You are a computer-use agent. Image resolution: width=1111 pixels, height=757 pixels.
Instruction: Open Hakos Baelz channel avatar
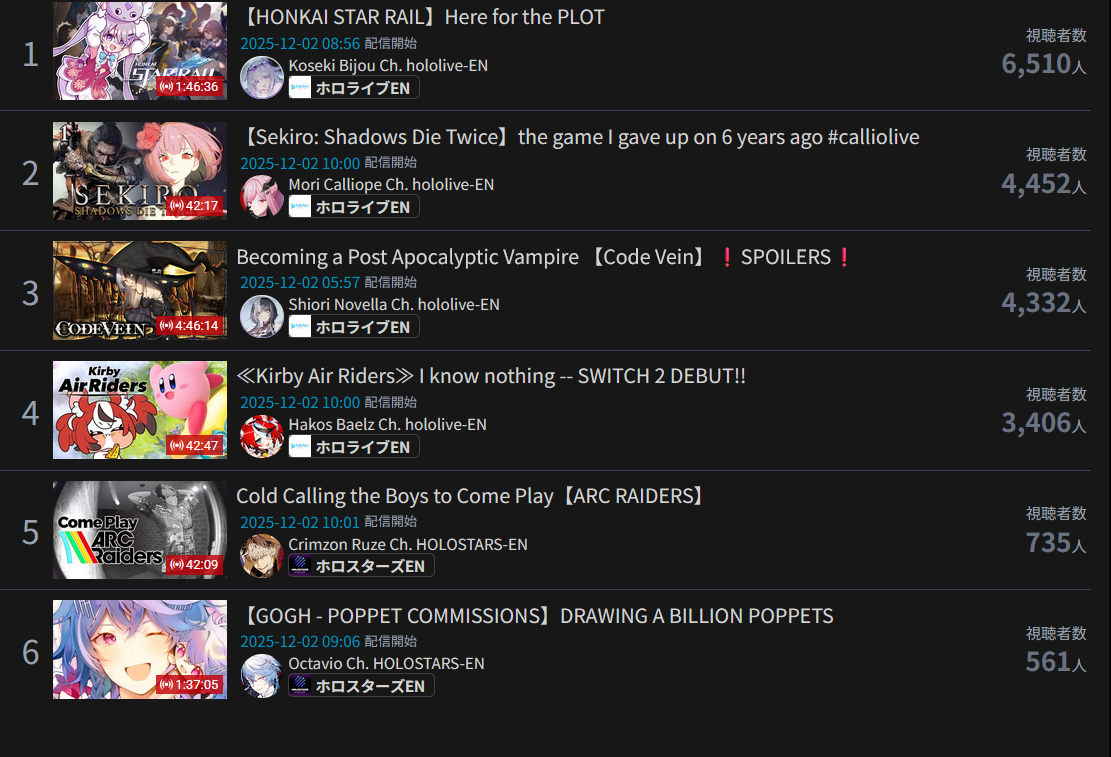point(261,436)
